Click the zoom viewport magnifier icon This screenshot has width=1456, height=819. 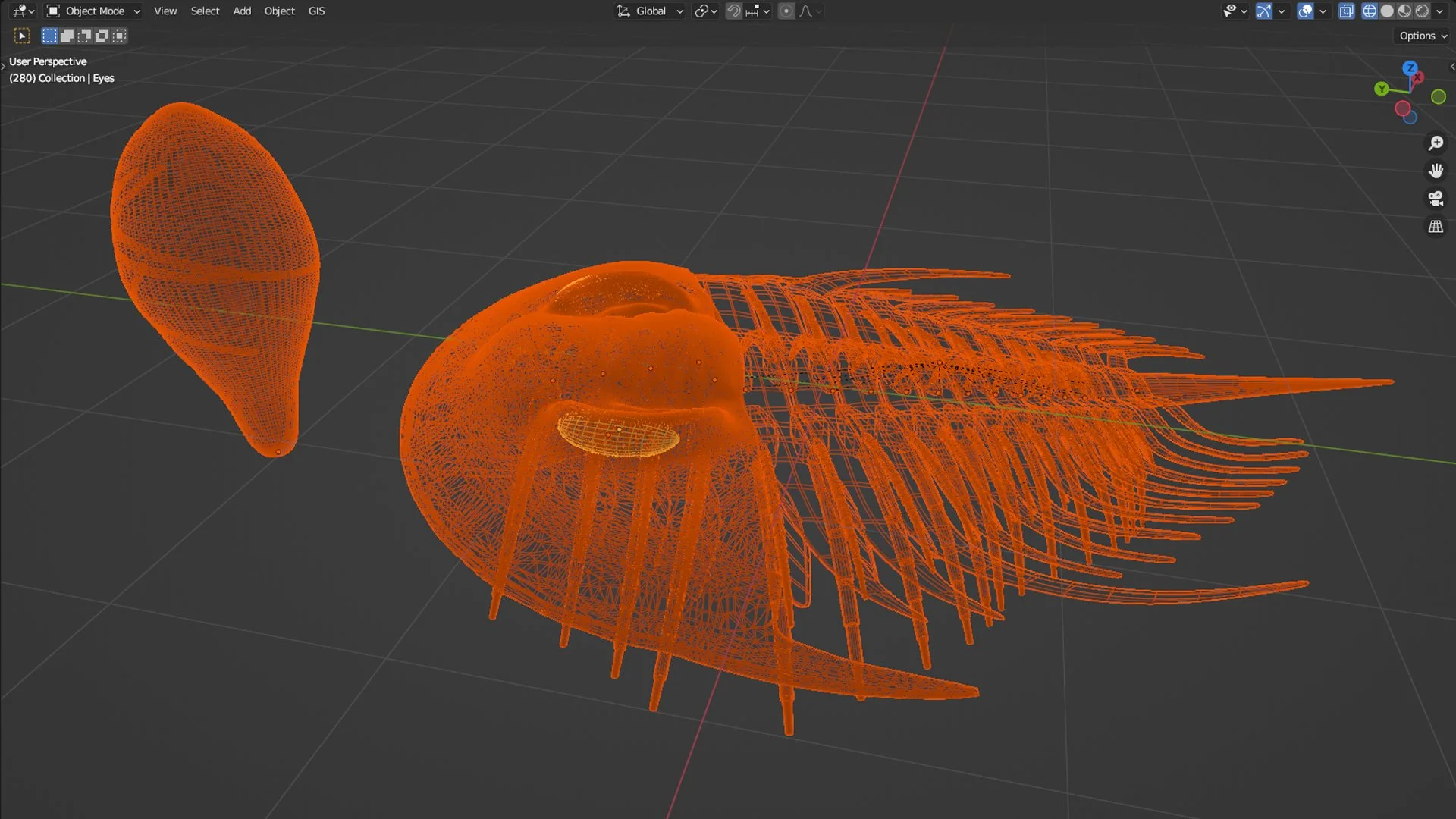click(x=1436, y=143)
